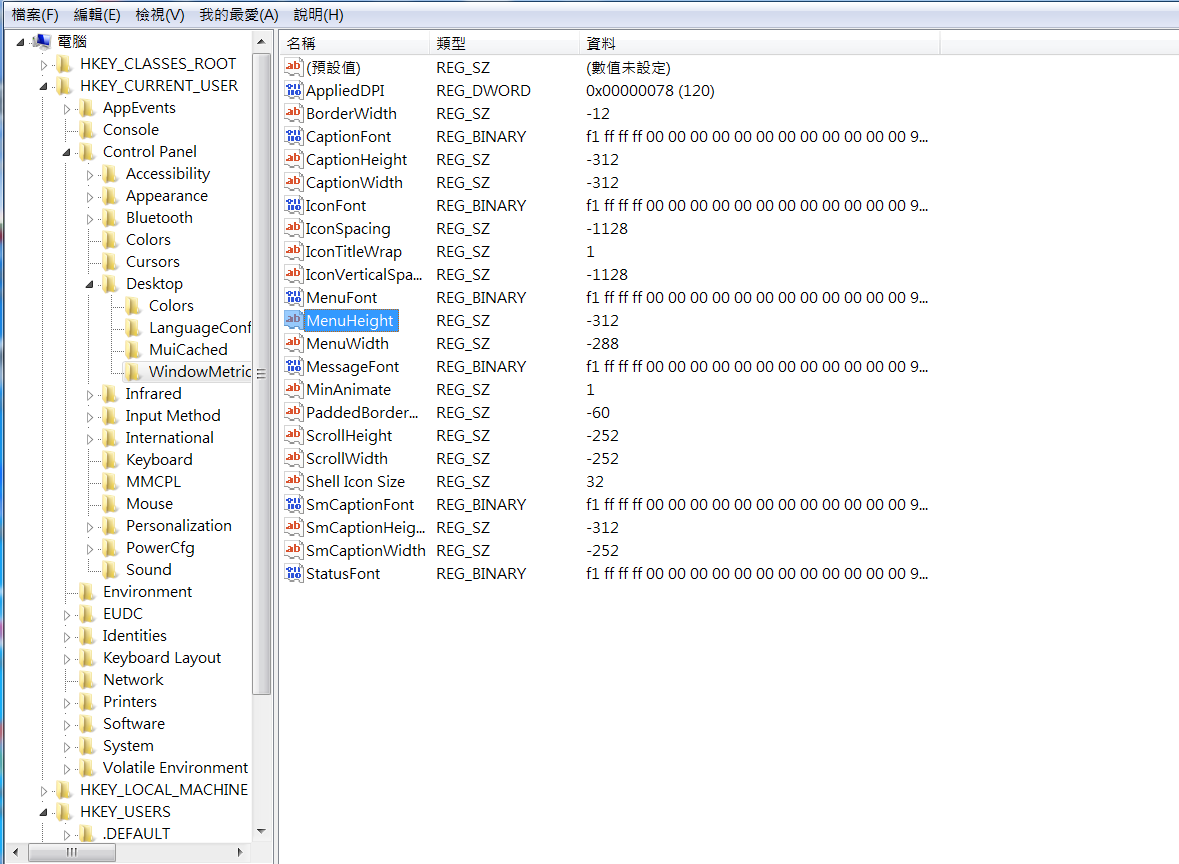Expand the Accessibility key node
The height and width of the screenshot is (864, 1179).
[90, 175]
